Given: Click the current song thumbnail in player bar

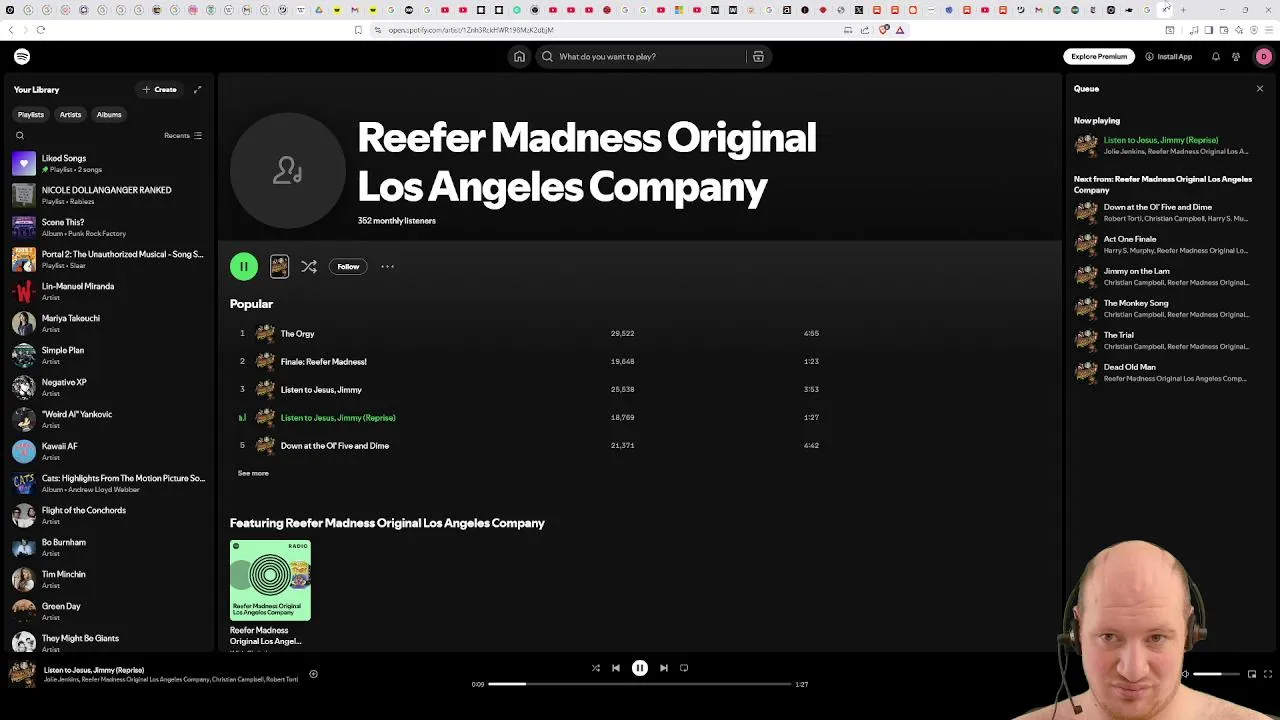Looking at the screenshot, I should click(x=22, y=675).
